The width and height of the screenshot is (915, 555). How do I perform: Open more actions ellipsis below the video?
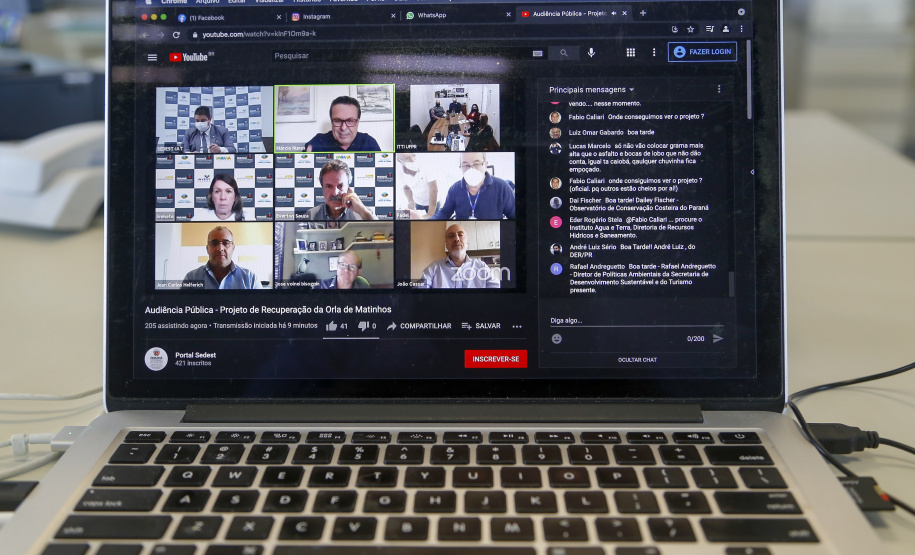pos(517,326)
